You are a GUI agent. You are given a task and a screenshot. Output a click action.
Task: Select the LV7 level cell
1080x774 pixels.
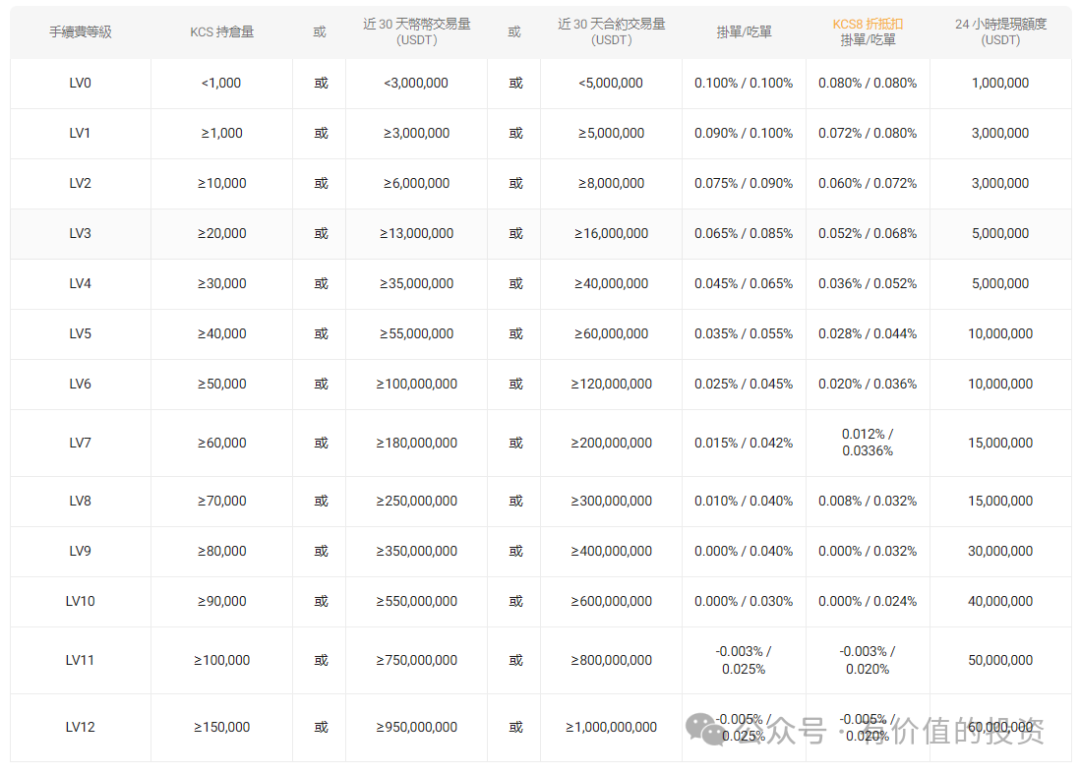(80, 443)
